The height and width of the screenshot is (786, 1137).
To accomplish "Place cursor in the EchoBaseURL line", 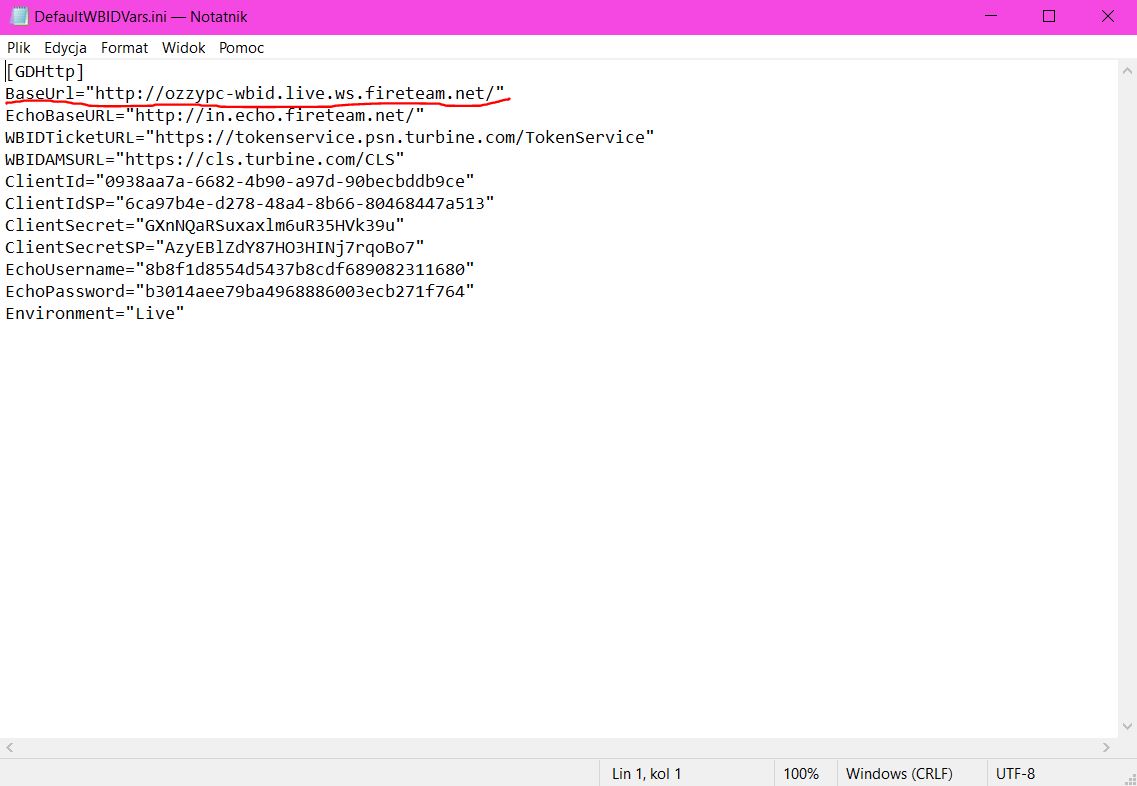I will coord(215,115).
